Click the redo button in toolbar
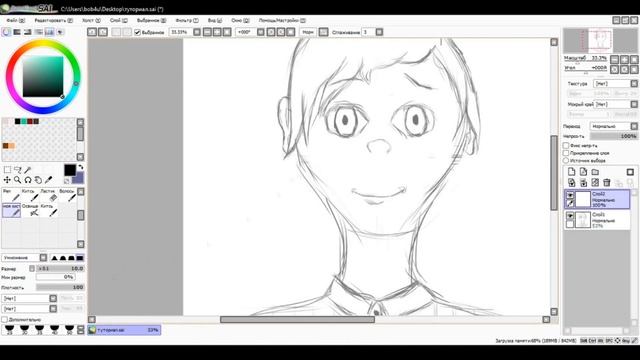The width and height of the screenshot is (640, 360). tap(103, 32)
